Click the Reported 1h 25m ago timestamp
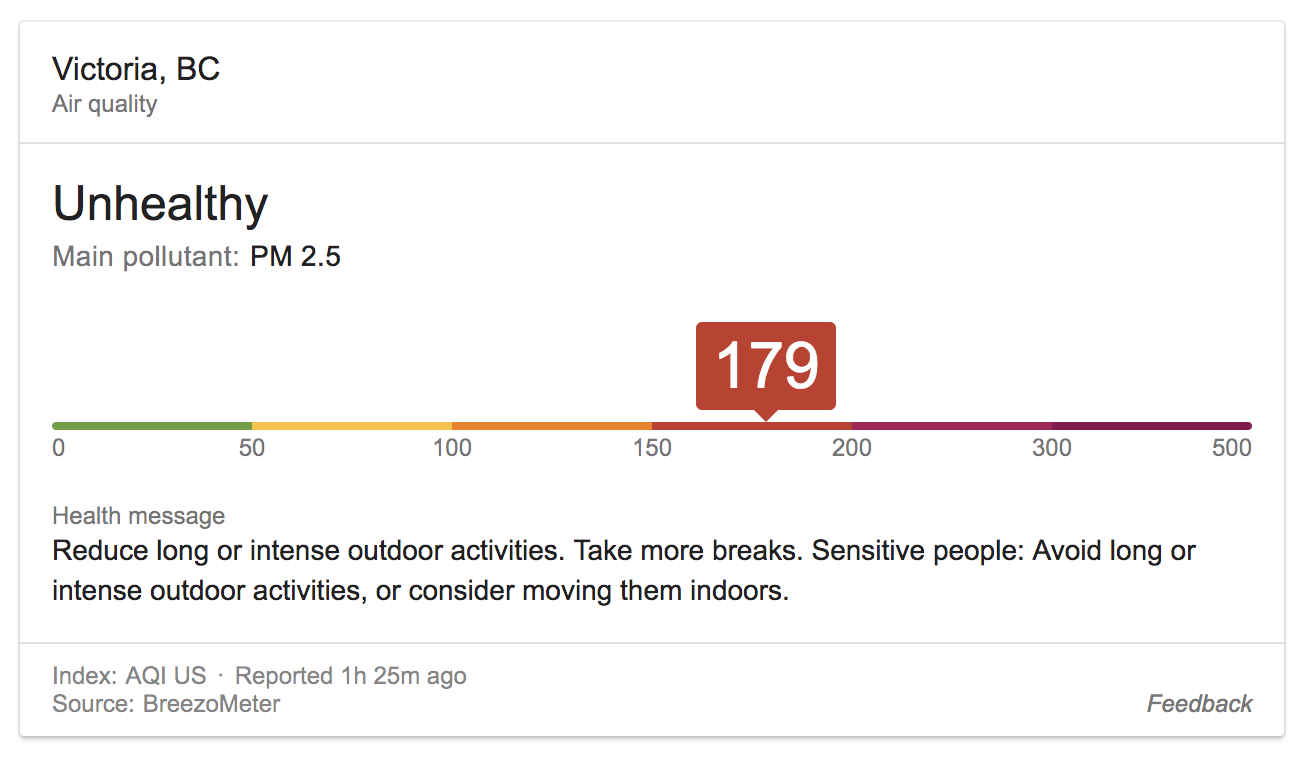The image size is (1304, 760). click(351, 676)
